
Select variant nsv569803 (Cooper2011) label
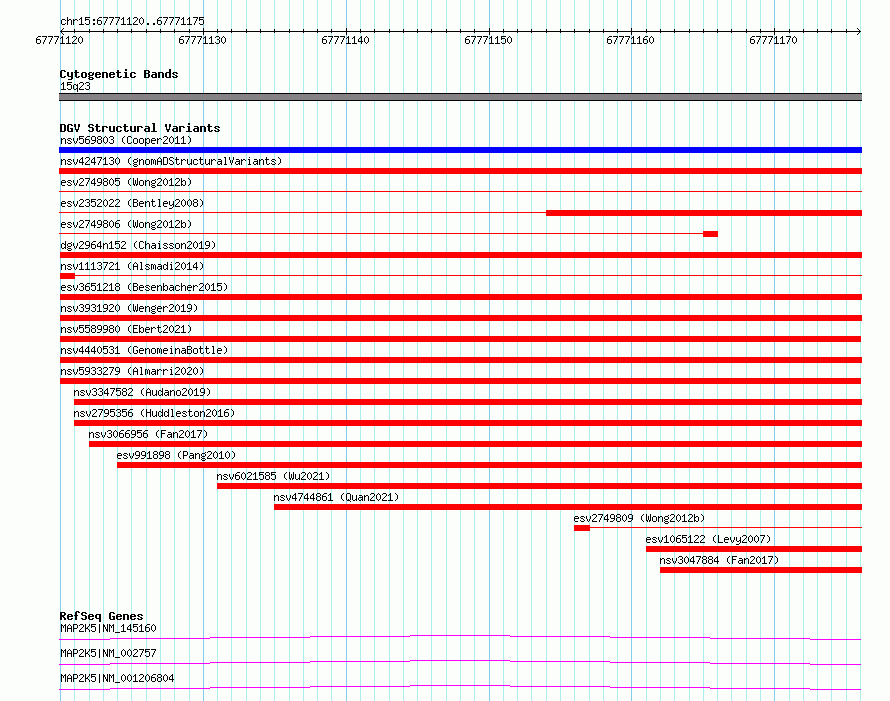point(126,140)
